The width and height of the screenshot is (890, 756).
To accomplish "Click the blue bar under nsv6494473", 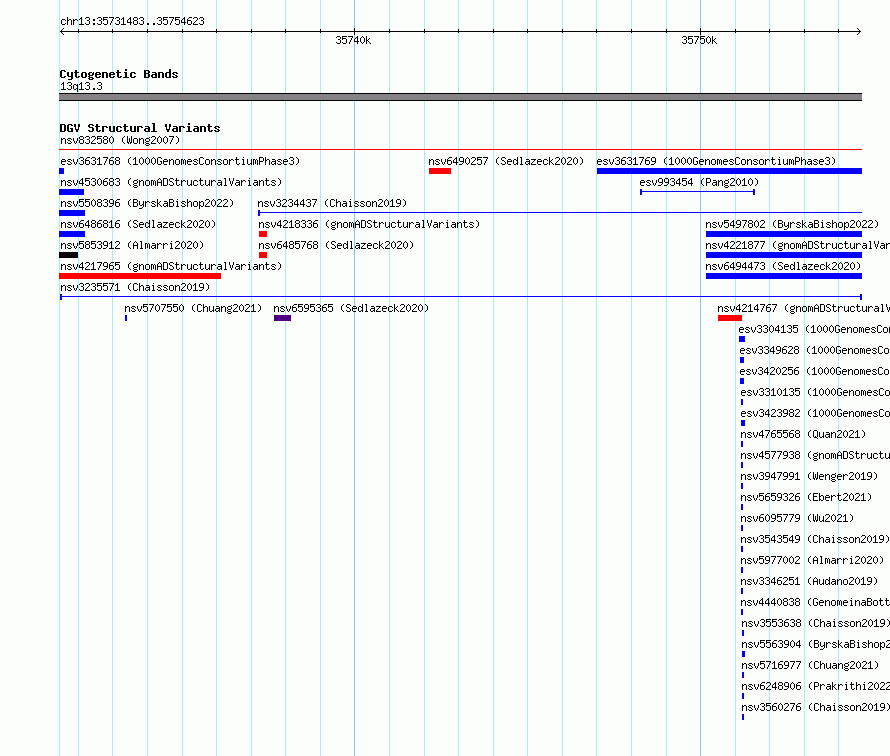I will (x=784, y=276).
